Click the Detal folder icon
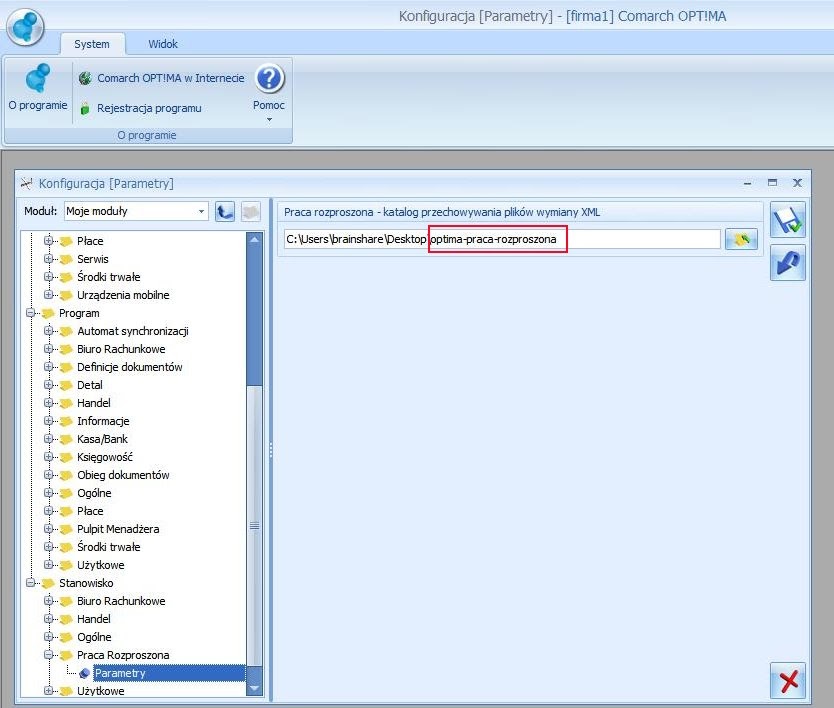 coord(66,386)
